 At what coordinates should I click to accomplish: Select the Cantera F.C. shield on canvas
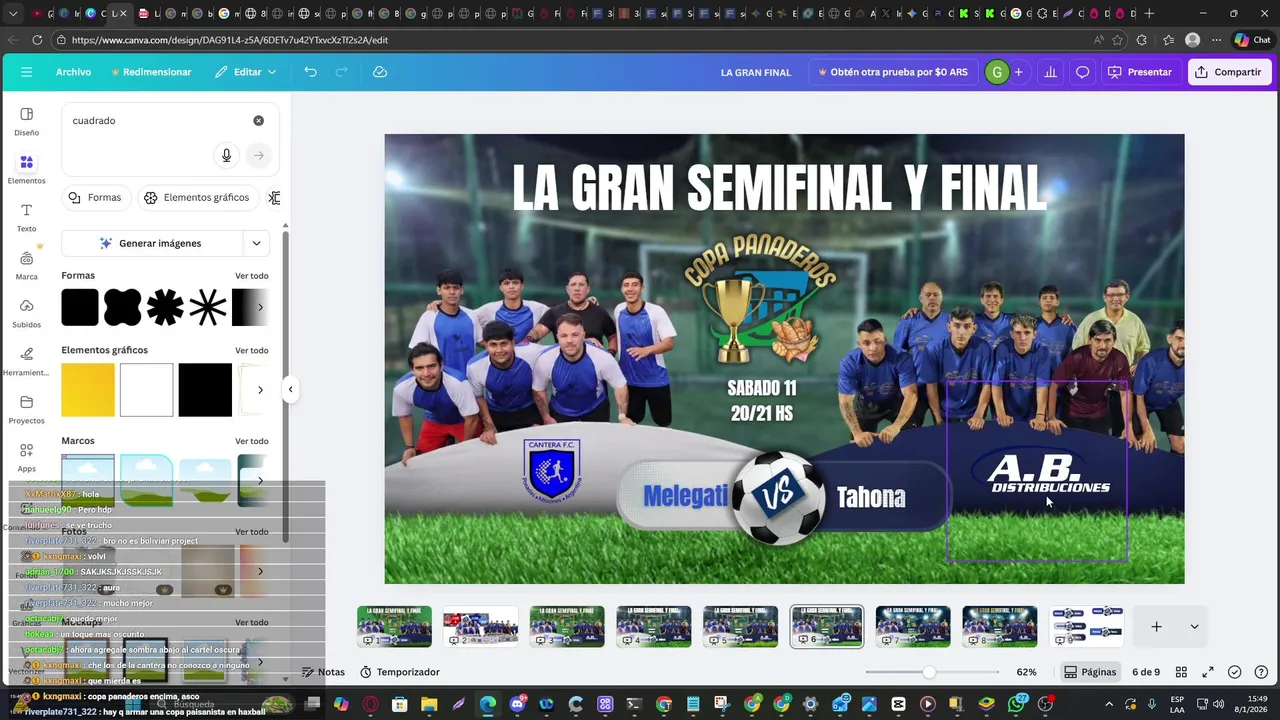click(551, 469)
